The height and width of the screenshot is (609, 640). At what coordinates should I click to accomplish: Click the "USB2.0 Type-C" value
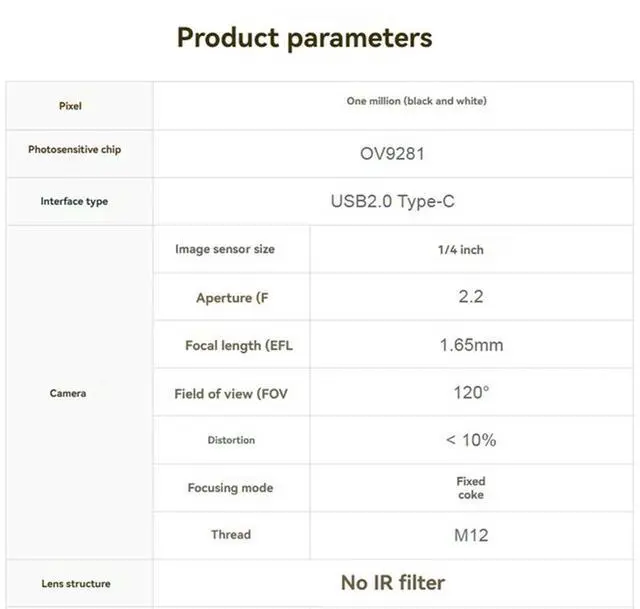pyautogui.click(x=393, y=201)
